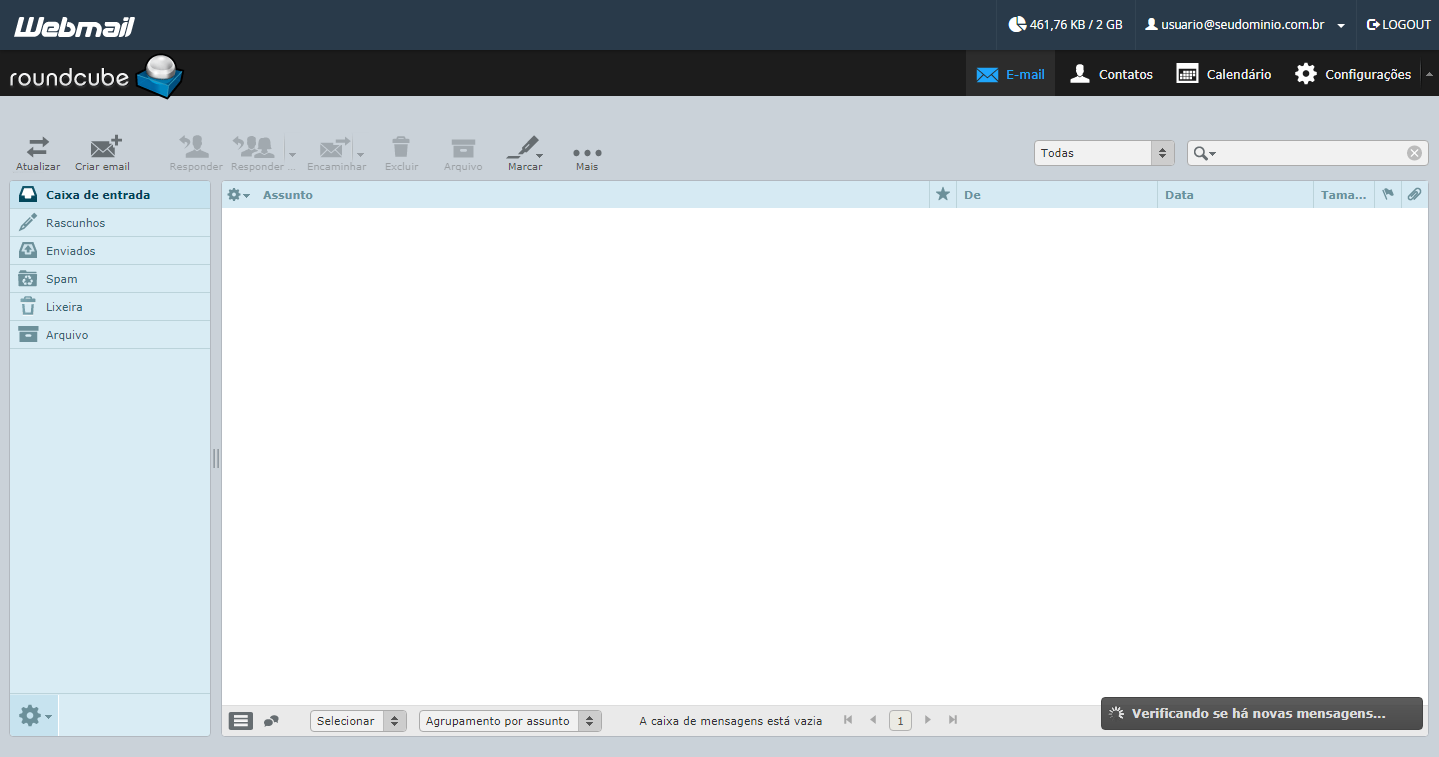
Task: Go to last page arrow
Action: (953, 720)
